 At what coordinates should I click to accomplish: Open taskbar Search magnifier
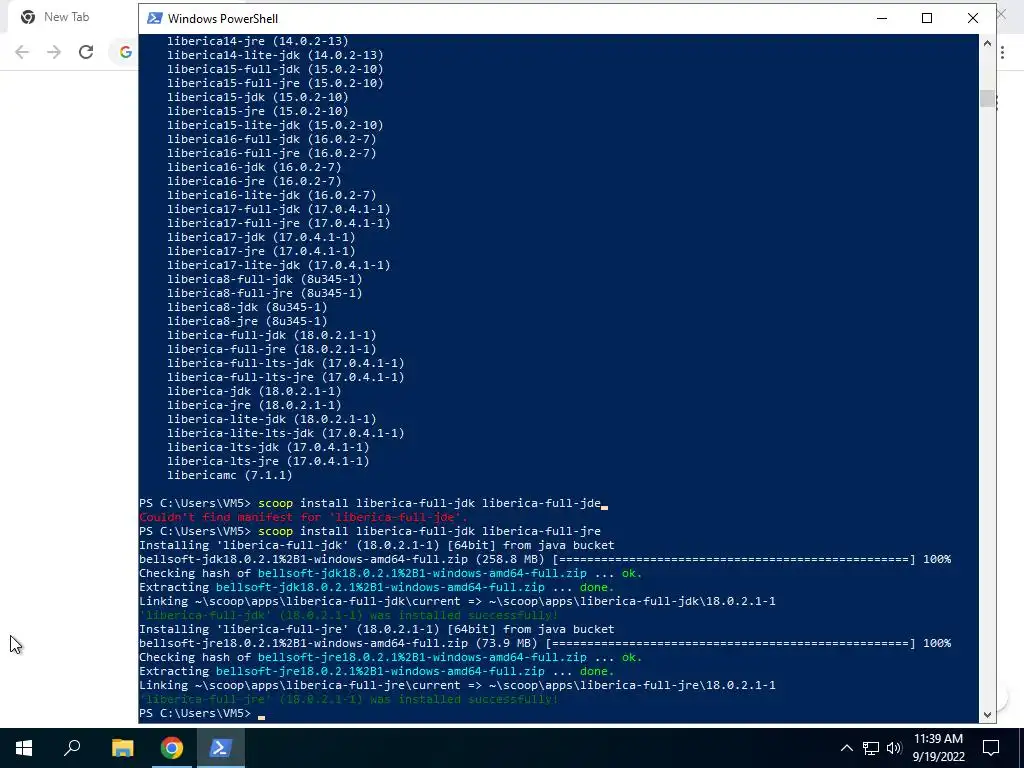click(x=72, y=748)
